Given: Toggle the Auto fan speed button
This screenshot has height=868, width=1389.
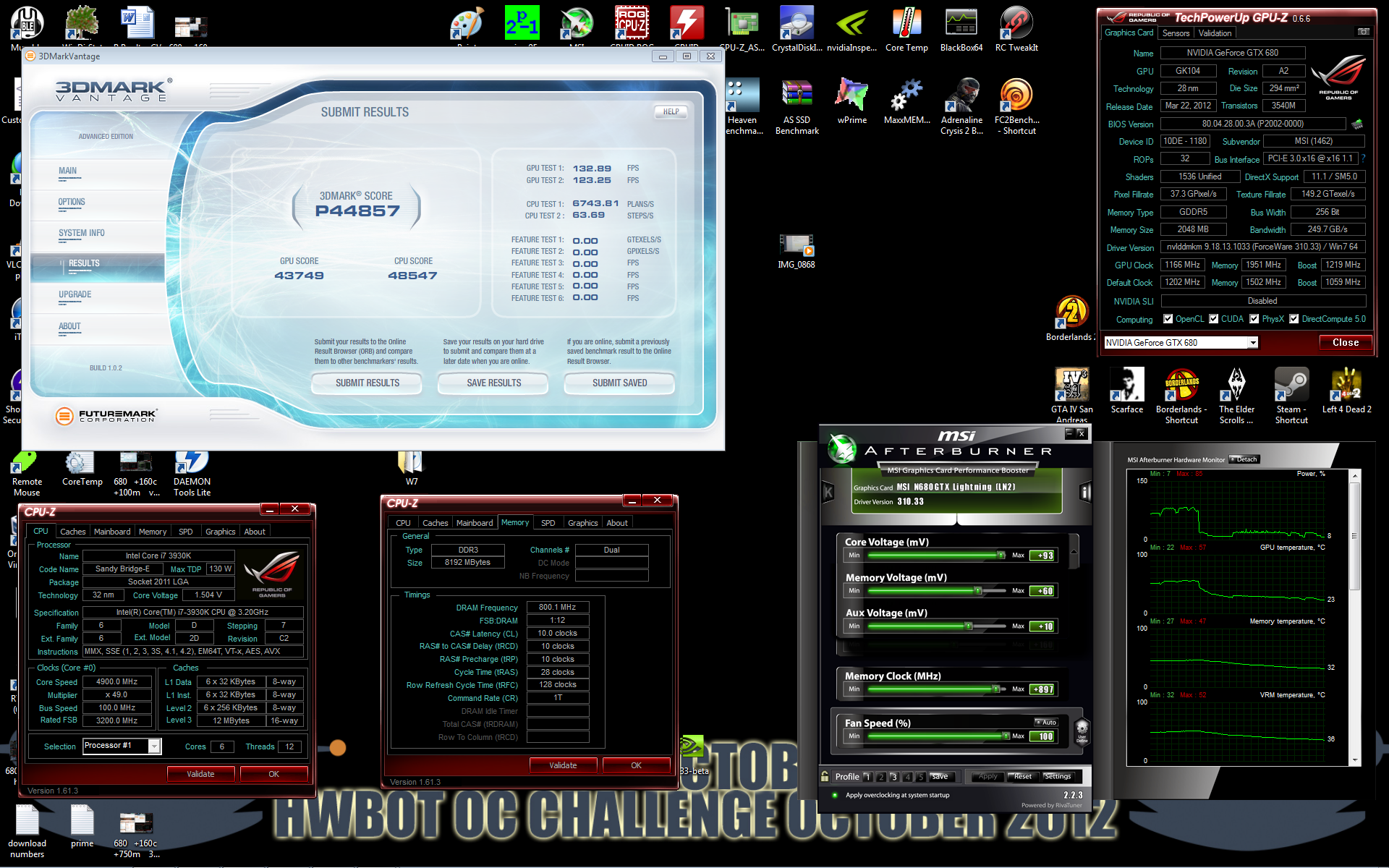Looking at the screenshot, I should click(1046, 722).
